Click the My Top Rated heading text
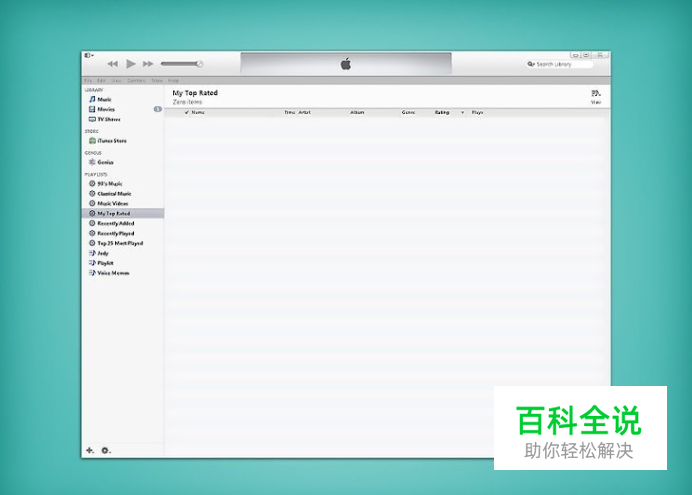 click(195, 93)
